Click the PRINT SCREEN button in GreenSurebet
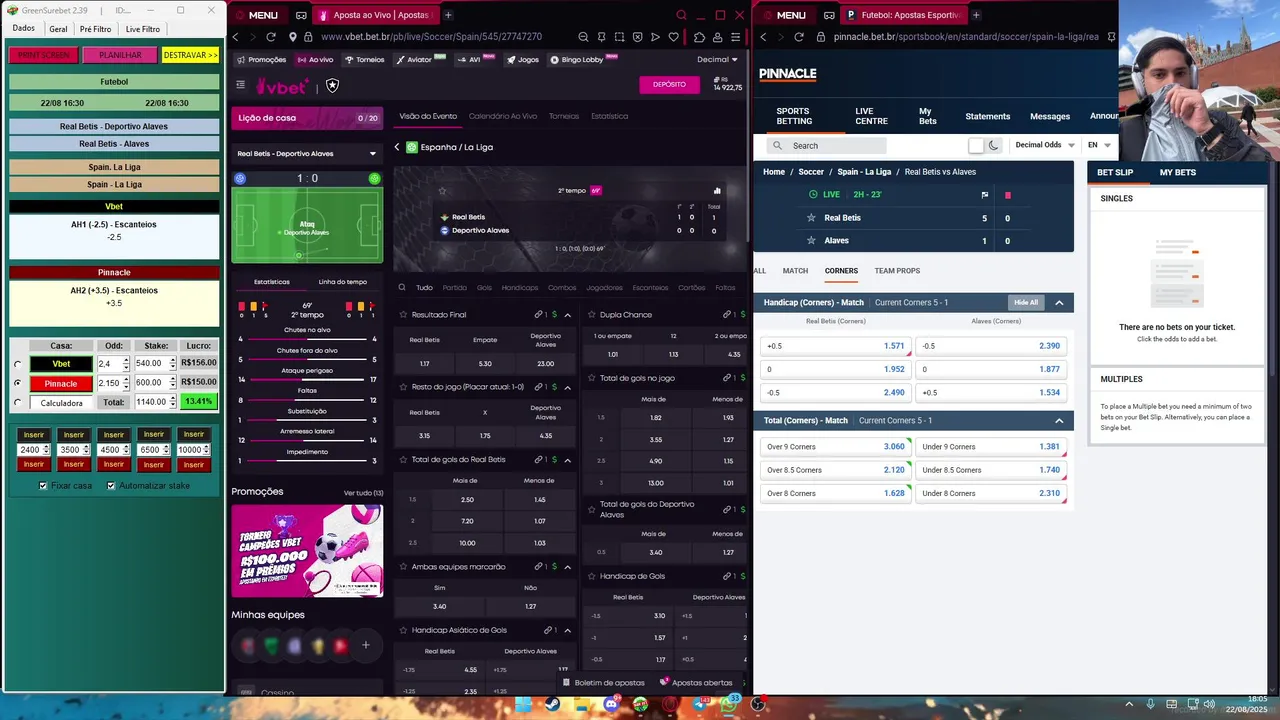The height and width of the screenshot is (720, 1280). pos(43,55)
